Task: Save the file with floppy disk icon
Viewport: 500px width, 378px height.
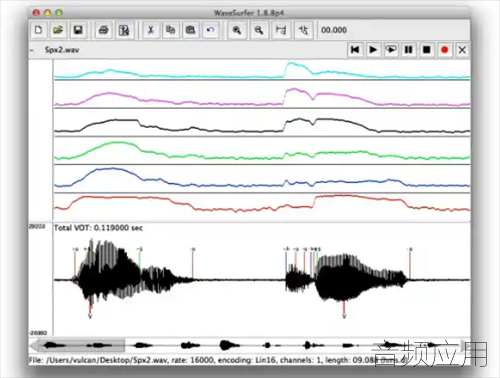Action: click(78, 30)
